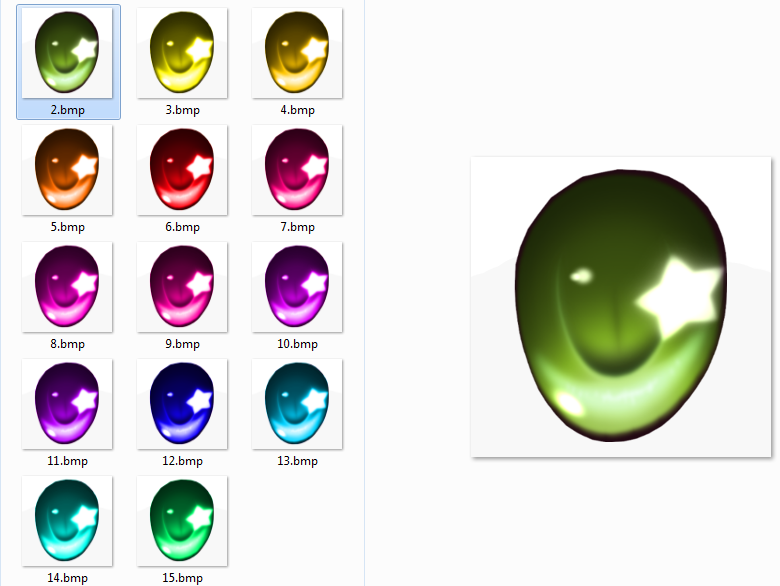Click the file name 15.bmp

183,578
